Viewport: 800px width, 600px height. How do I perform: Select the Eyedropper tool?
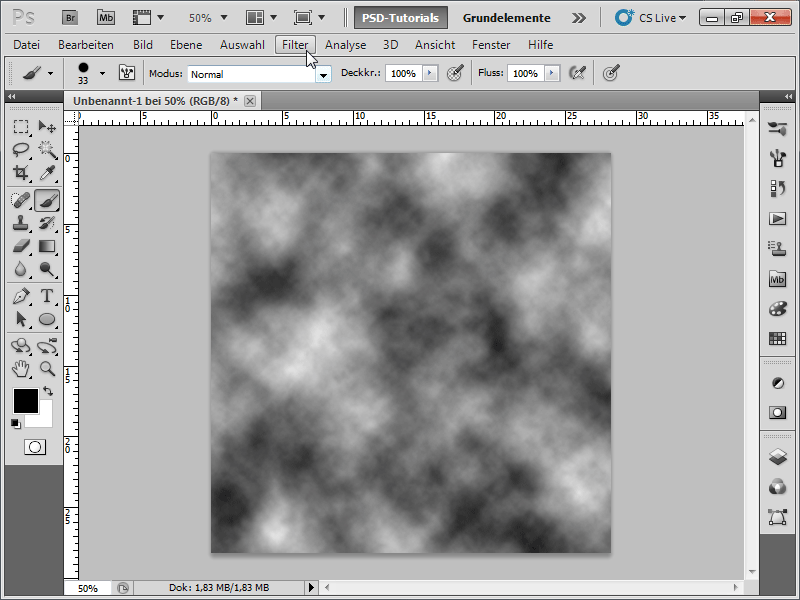(47, 173)
